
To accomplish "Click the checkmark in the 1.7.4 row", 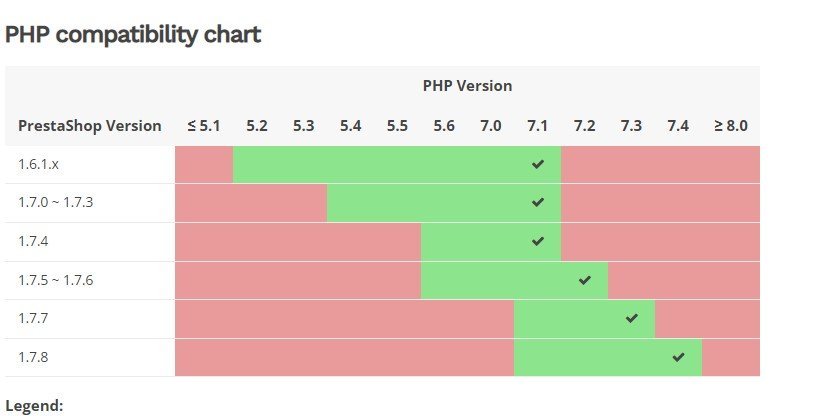I will click(x=538, y=241).
